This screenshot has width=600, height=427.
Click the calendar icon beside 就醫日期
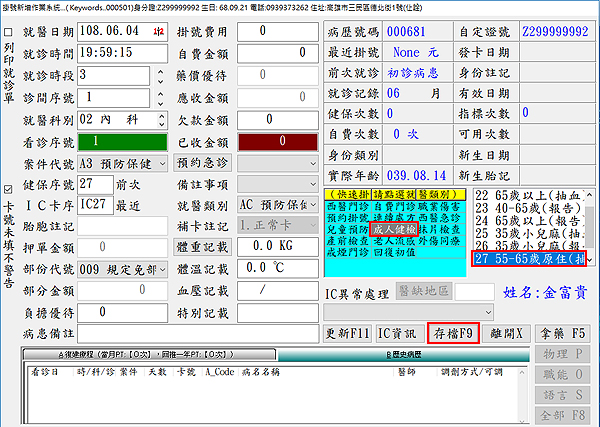pyautogui.click(x=159, y=32)
